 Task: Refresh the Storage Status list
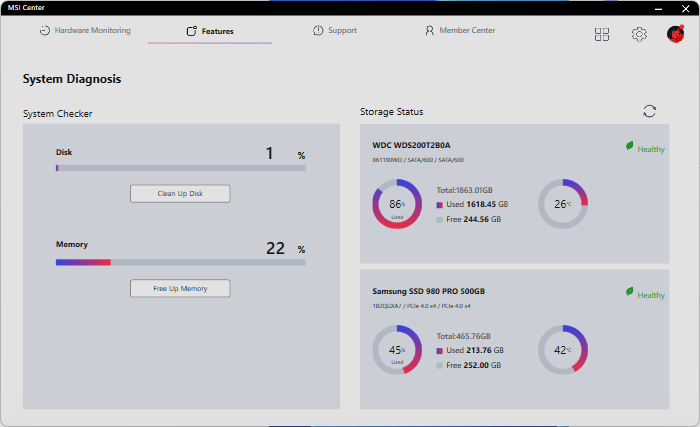(650, 111)
